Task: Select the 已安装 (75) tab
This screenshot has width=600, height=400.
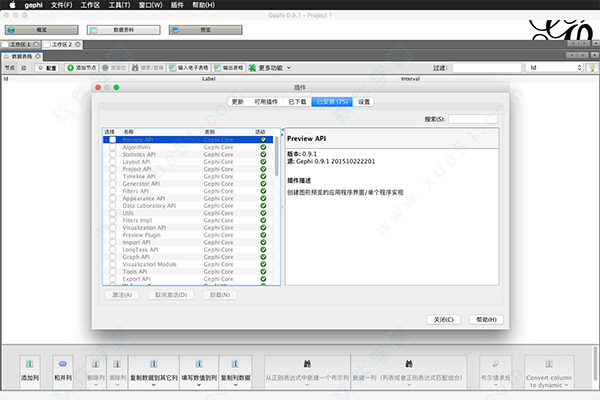Action: [x=332, y=102]
